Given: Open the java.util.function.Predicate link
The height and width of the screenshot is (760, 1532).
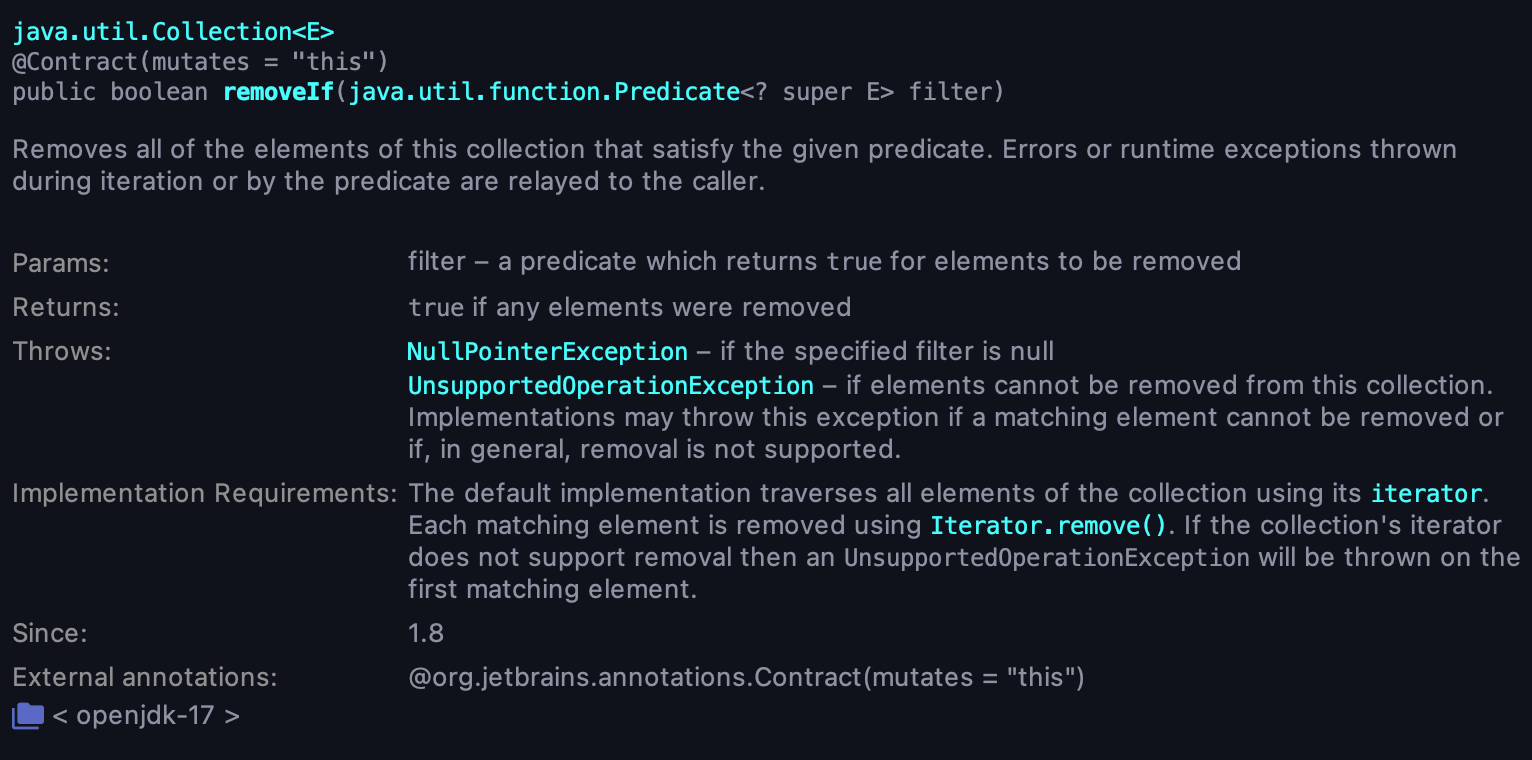Looking at the screenshot, I should click(544, 93).
